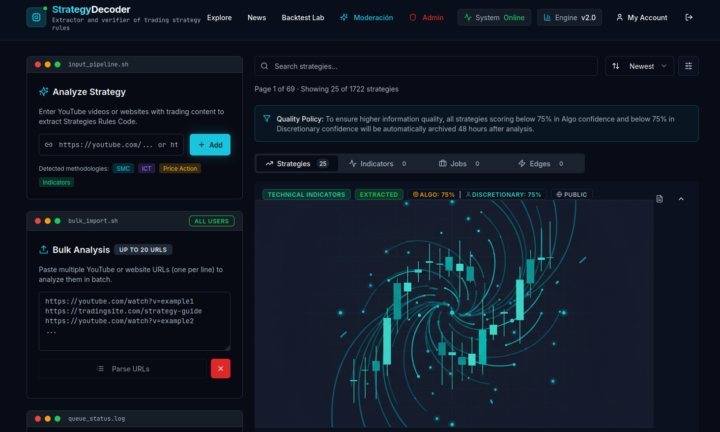This screenshot has width=720, height=432.
Task: Click the My Account user icon
Action: point(619,17)
